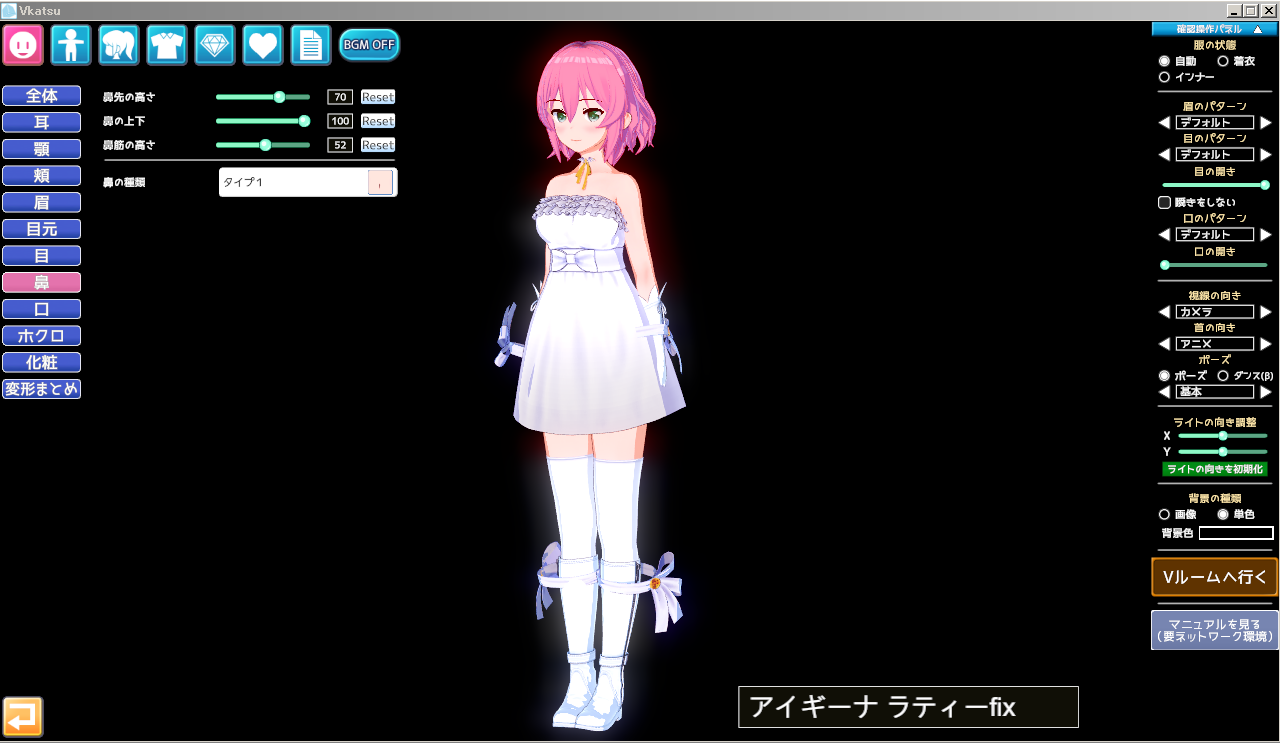This screenshot has width=1280, height=743.
Task: Open the clothing T-shirt icon
Action: [x=167, y=45]
